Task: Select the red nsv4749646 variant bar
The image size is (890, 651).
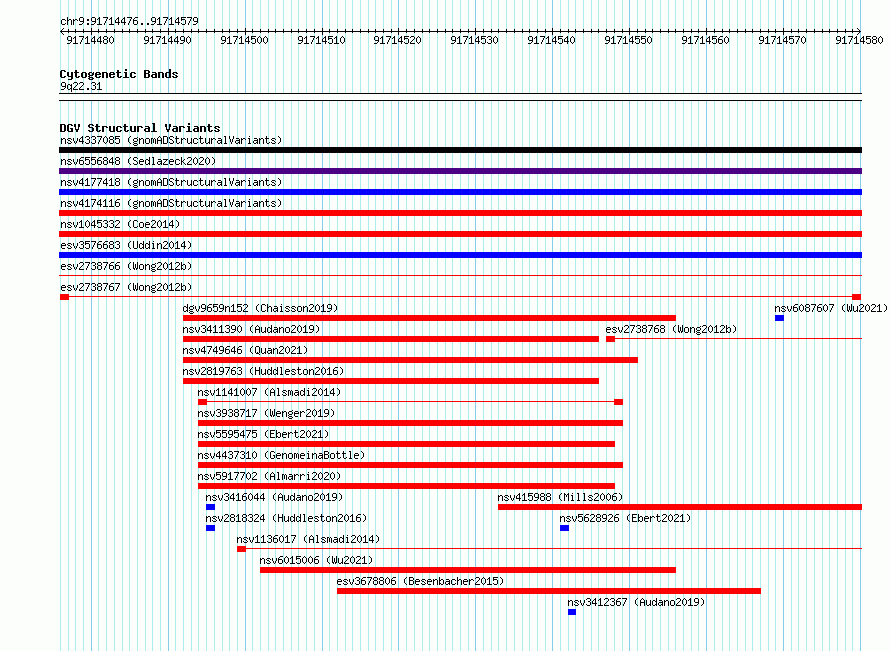Action: point(410,360)
